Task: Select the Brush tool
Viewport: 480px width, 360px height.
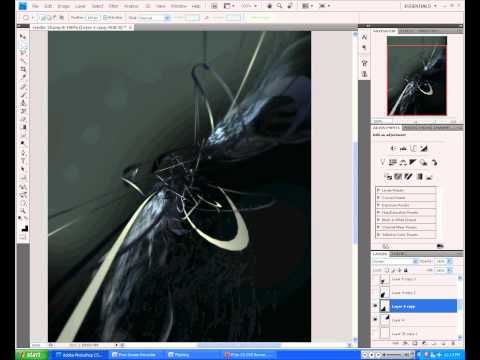Action: pyautogui.click(x=23, y=94)
